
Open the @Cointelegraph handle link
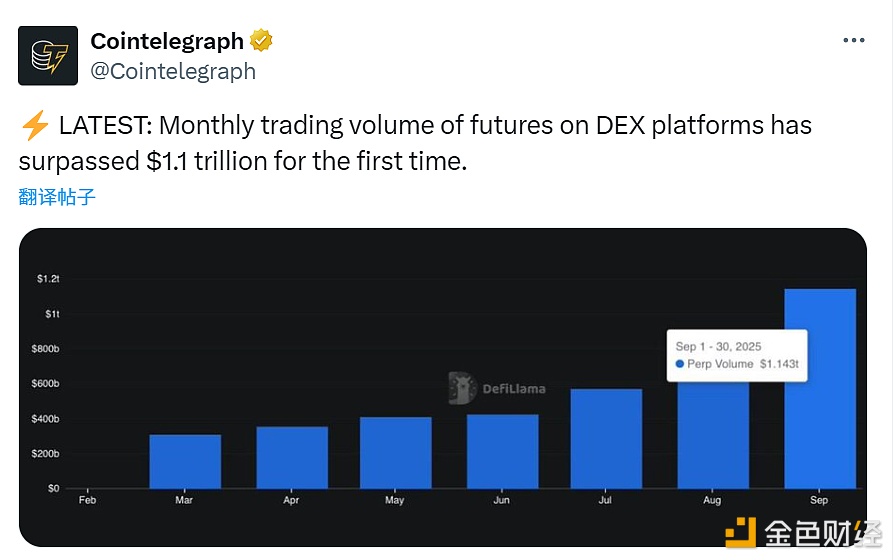[x=173, y=71]
